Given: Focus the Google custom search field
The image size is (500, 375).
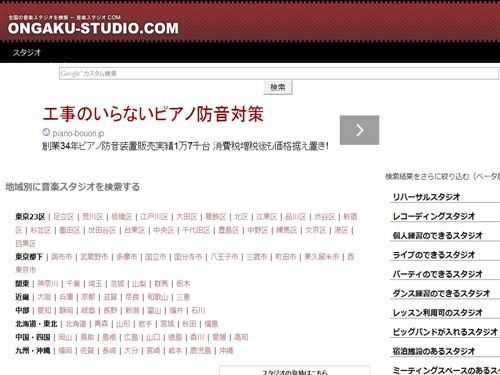Looking at the screenshot, I should tap(279, 73).
